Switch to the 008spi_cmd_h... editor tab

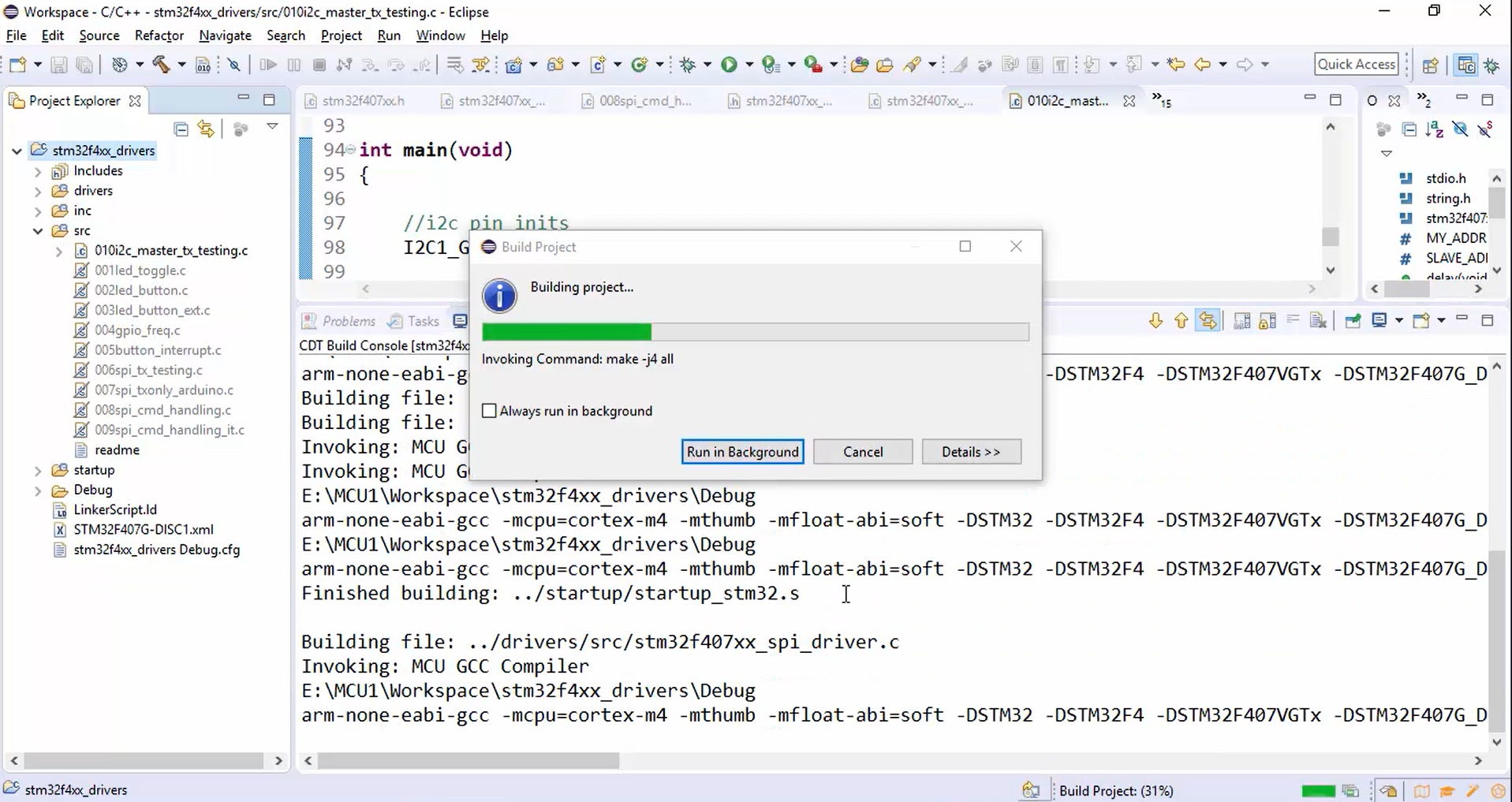click(x=636, y=101)
